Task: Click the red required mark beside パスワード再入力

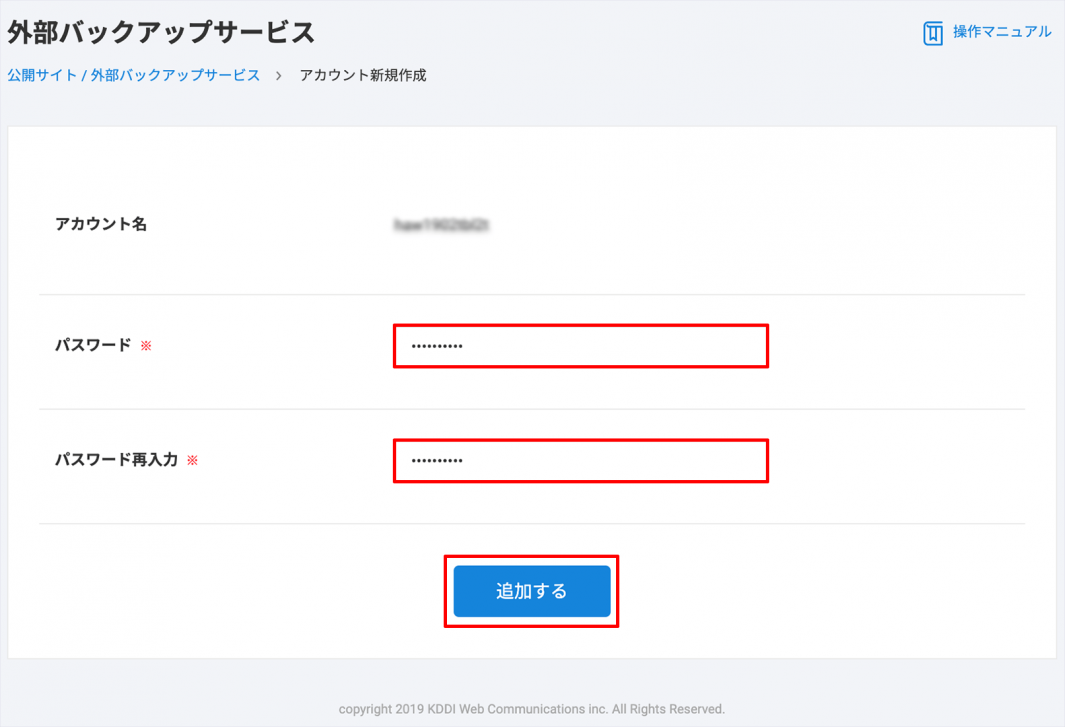Action: pyautogui.click(x=193, y=461)
